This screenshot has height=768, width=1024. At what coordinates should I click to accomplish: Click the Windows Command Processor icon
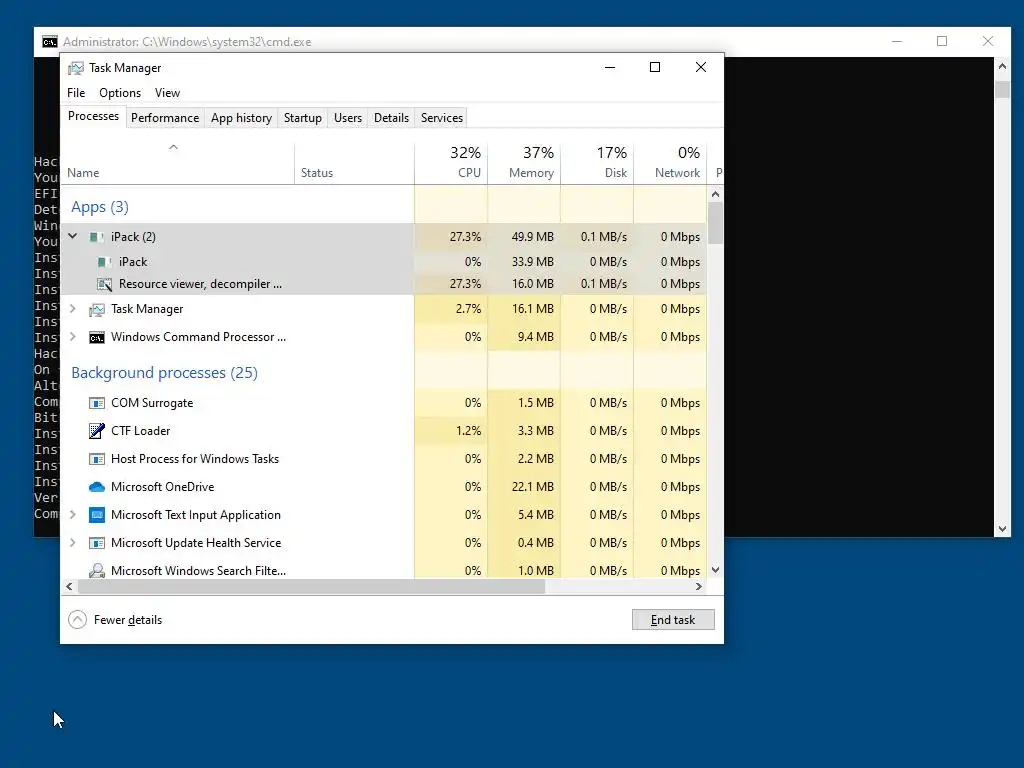click(97, 337)
